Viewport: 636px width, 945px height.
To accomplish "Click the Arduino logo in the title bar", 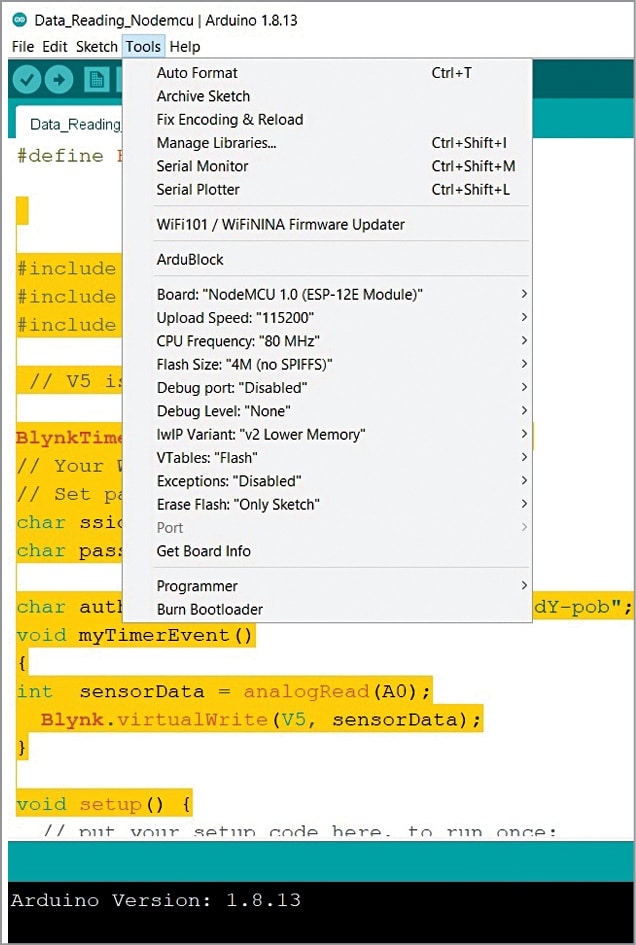I will pyautogui.click(x=19, y=20).
